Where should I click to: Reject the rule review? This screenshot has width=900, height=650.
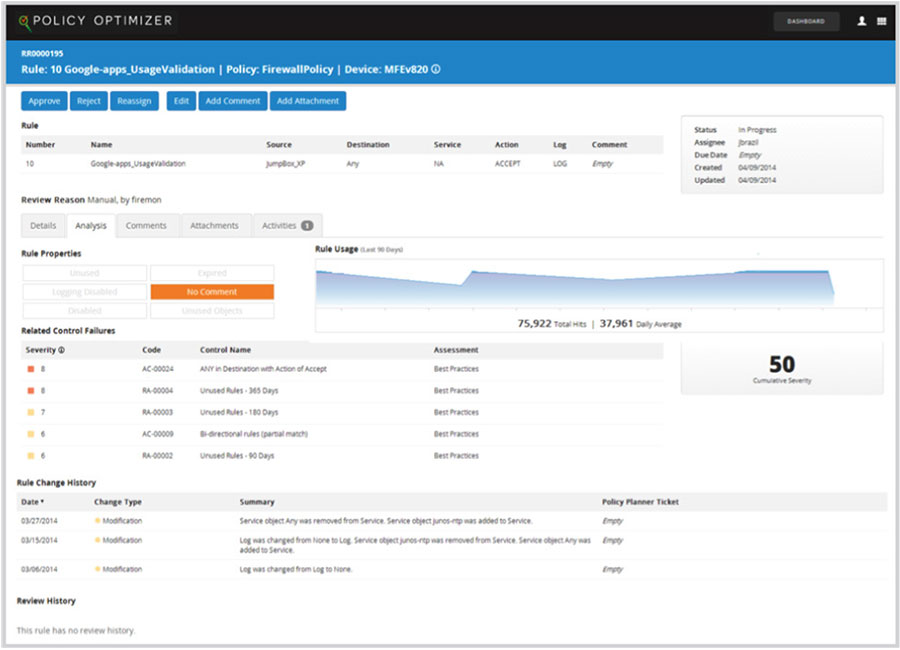tap(88, 101)
